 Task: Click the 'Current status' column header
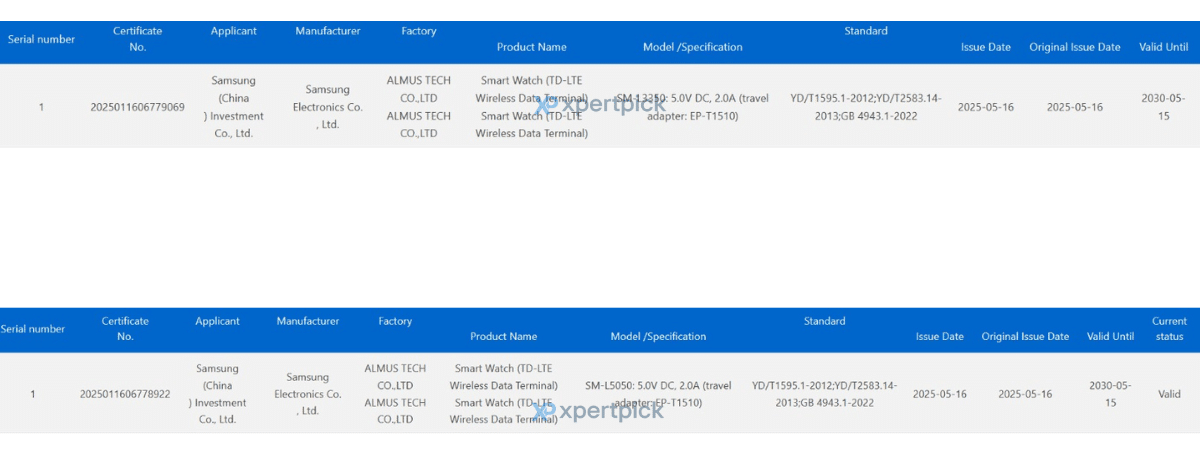(x=1169, y=329)
